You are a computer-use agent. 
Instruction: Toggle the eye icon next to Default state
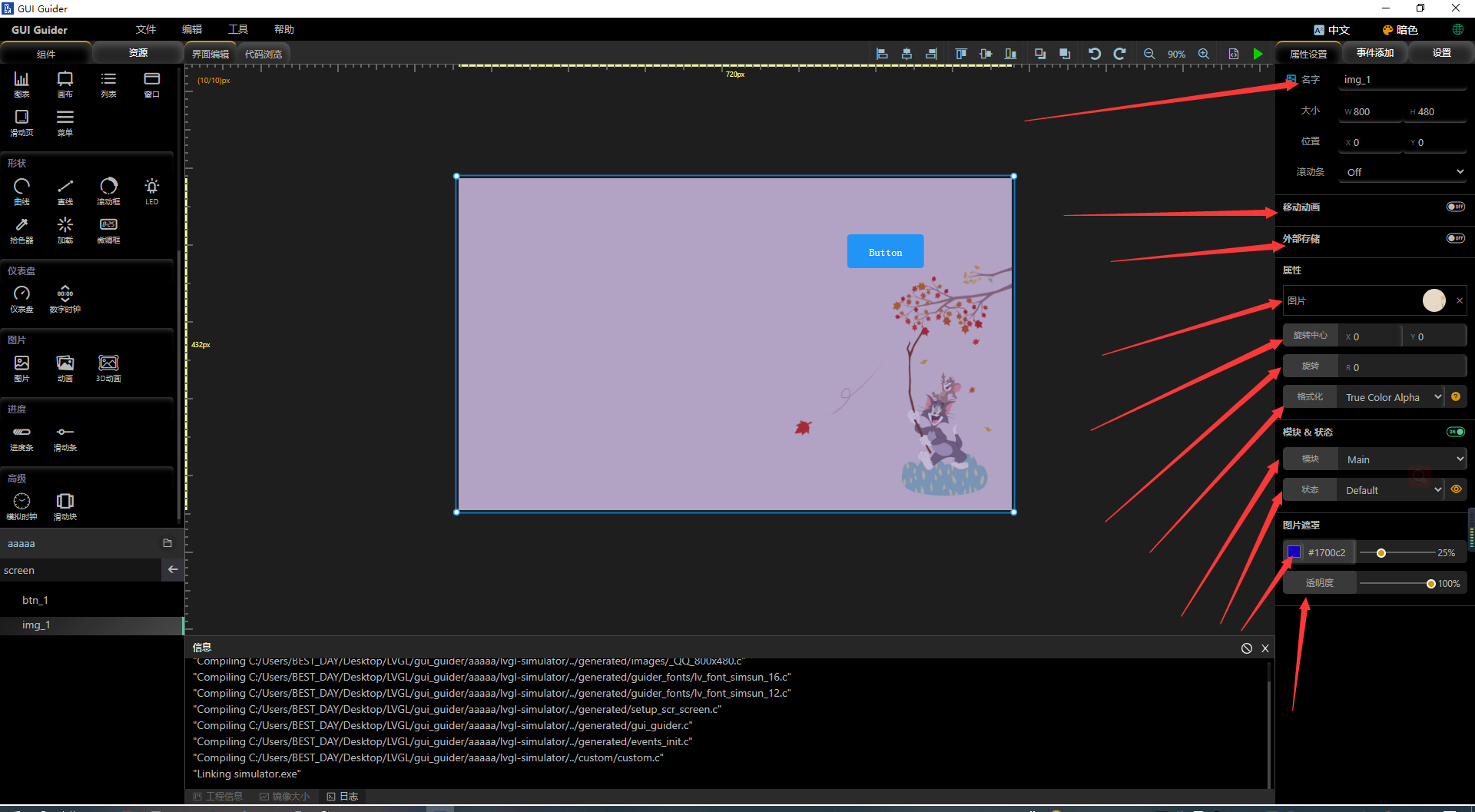(x=1456, y=489)
